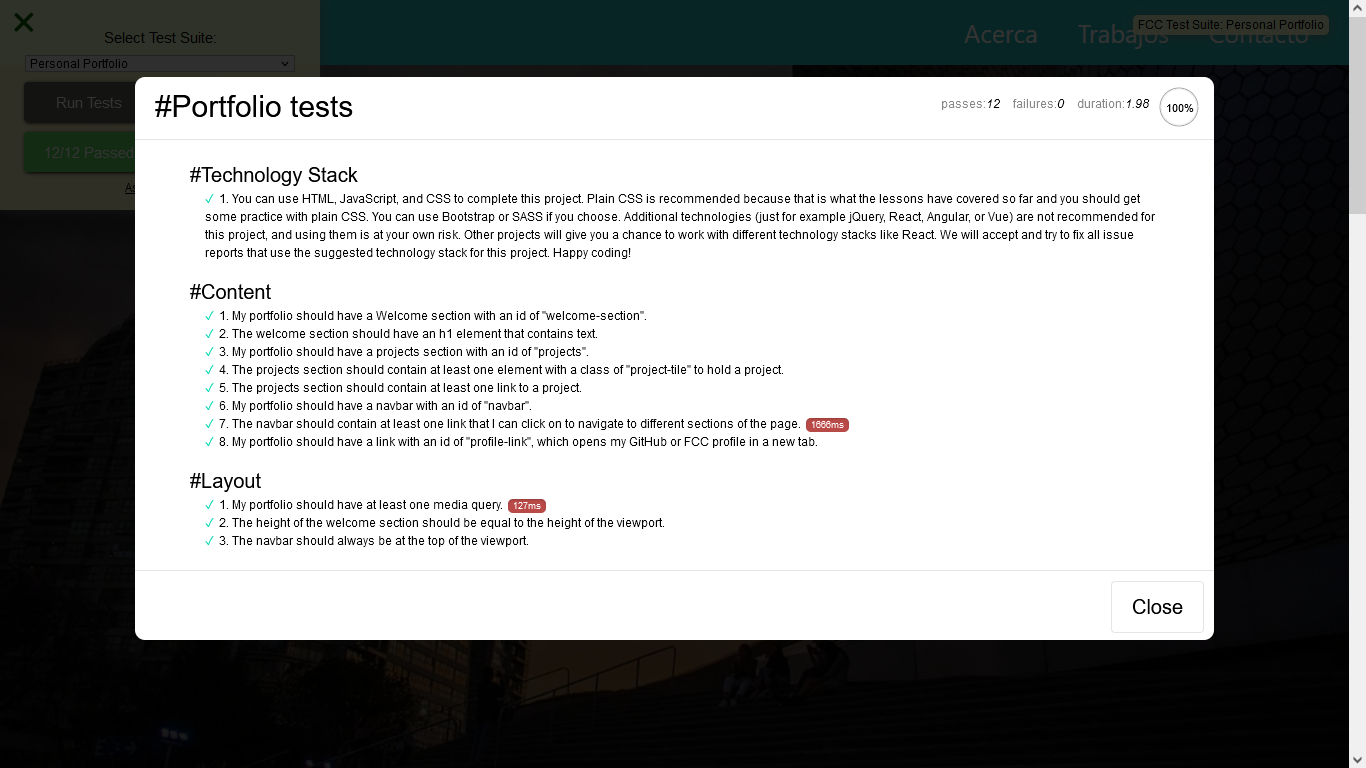Open the Acerca nav link

pos(1000,34)
